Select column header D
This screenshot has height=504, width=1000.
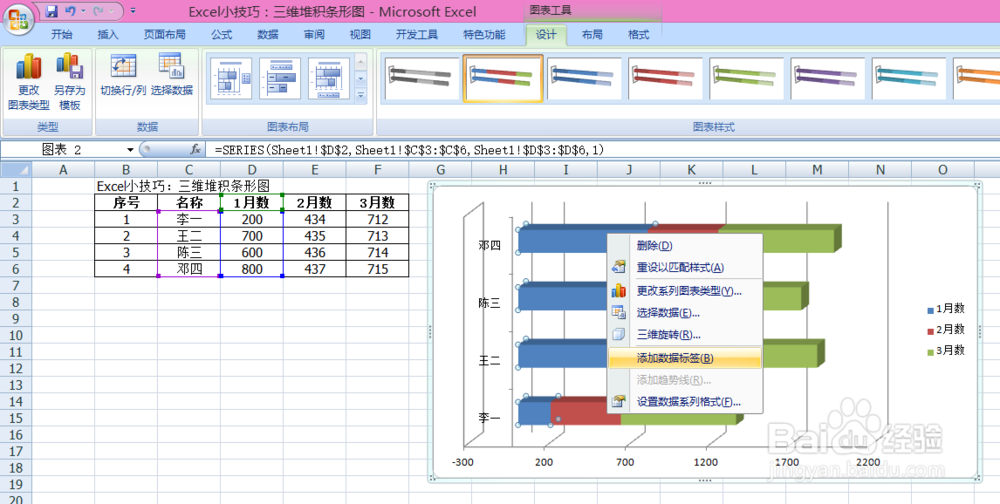click(252, 169)
